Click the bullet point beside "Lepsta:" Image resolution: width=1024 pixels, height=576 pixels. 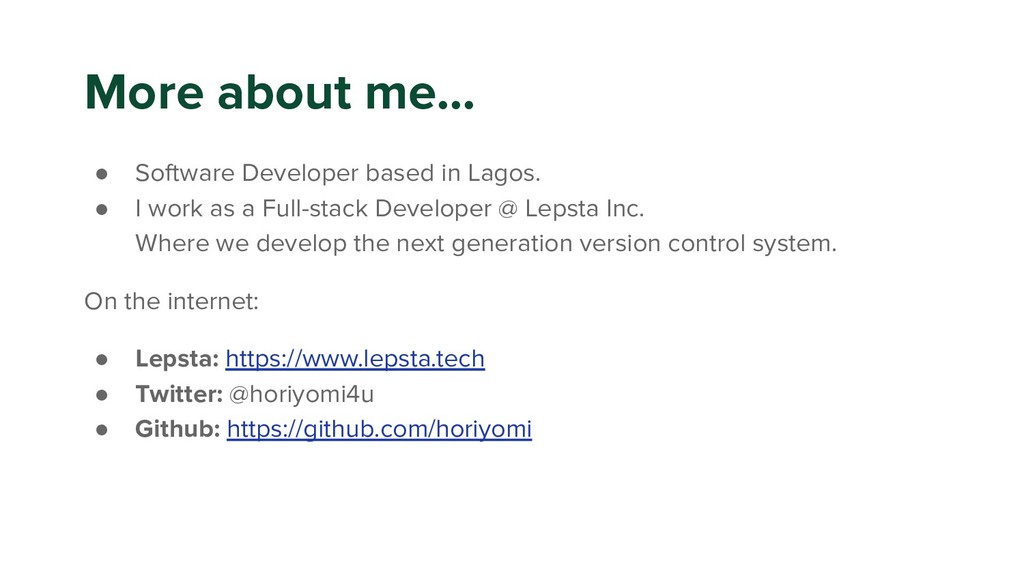point(102,360)
